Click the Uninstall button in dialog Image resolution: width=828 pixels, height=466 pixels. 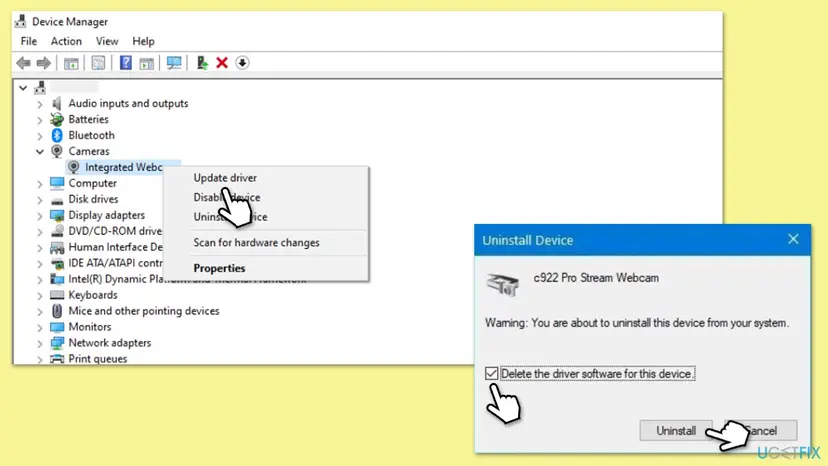pos(676,431)
